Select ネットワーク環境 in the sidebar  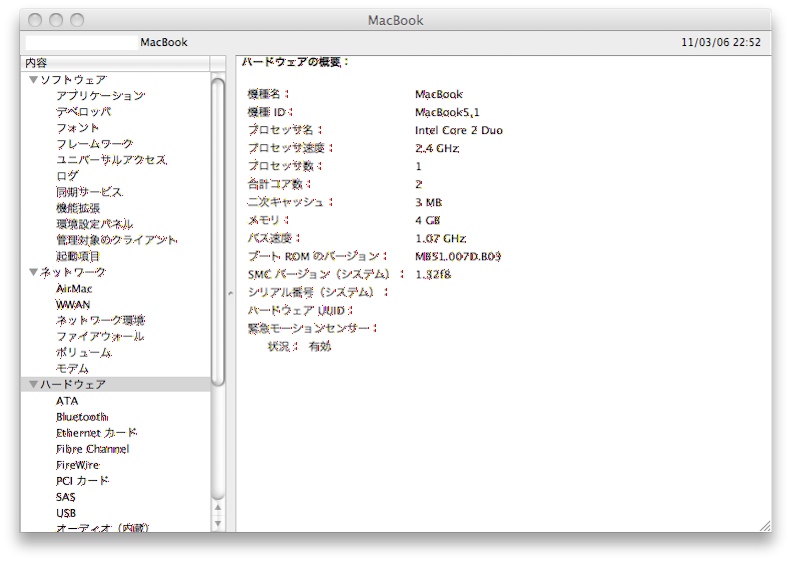[x=100, y=320]
